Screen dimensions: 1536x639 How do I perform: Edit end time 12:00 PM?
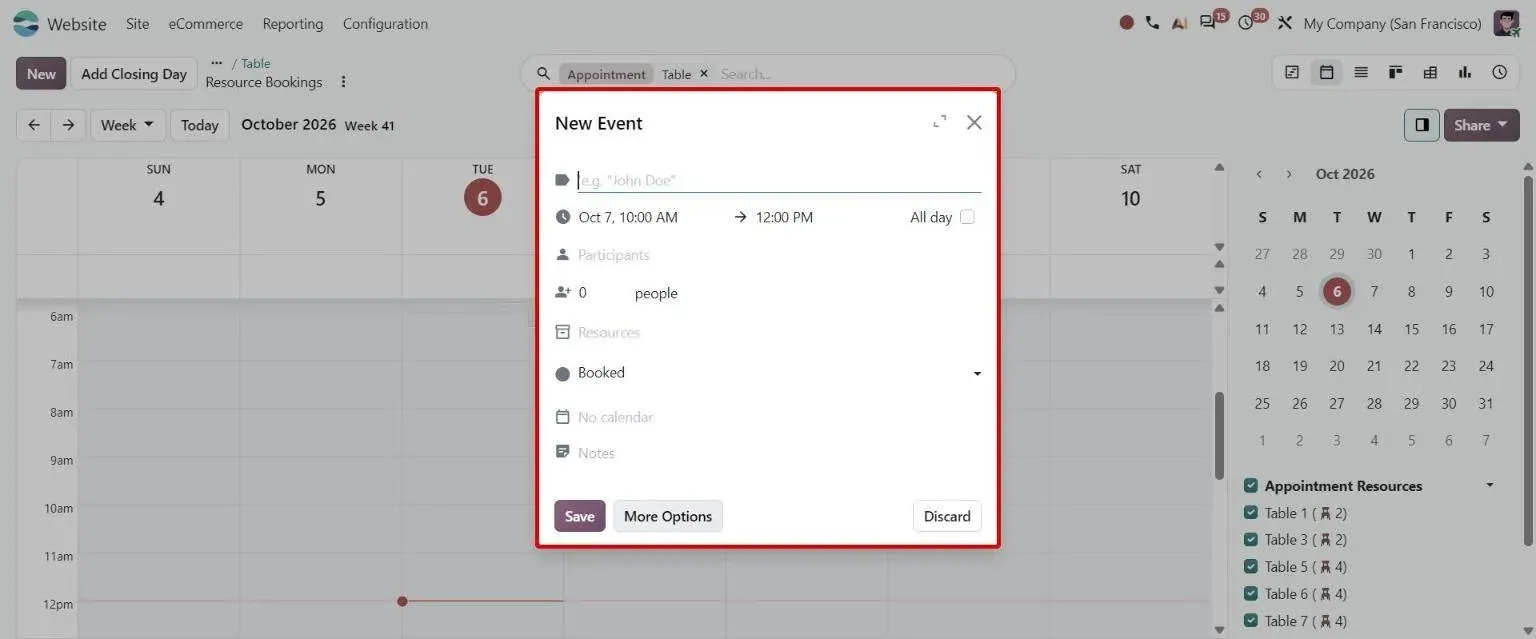784,217
